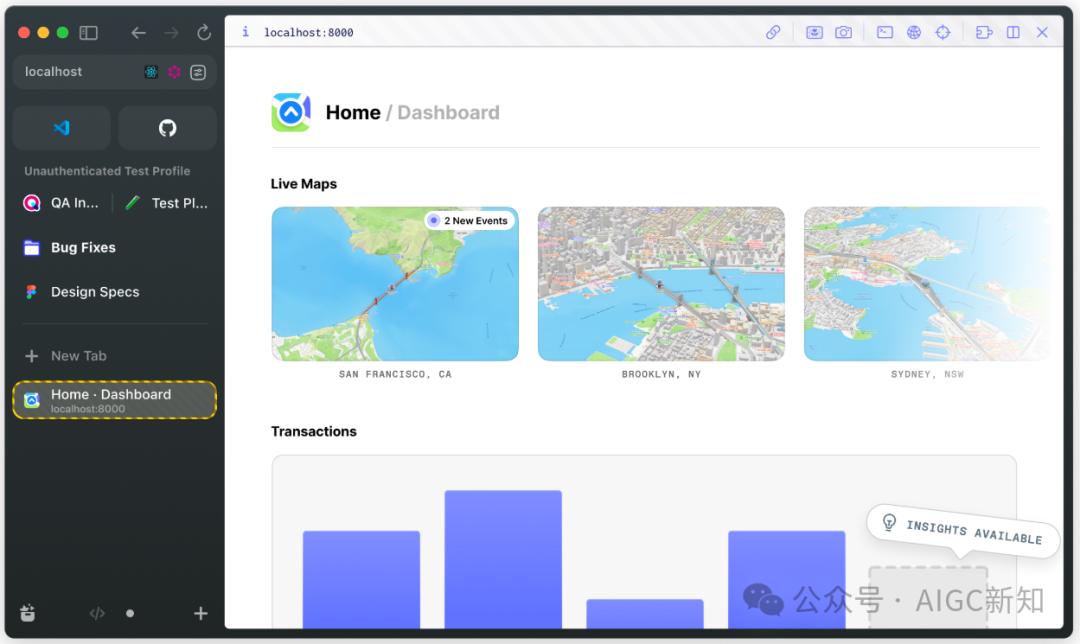This screenshot has width=1080, height=644.
Task: Click the Live Maps heading
Action: click(304, 184)
